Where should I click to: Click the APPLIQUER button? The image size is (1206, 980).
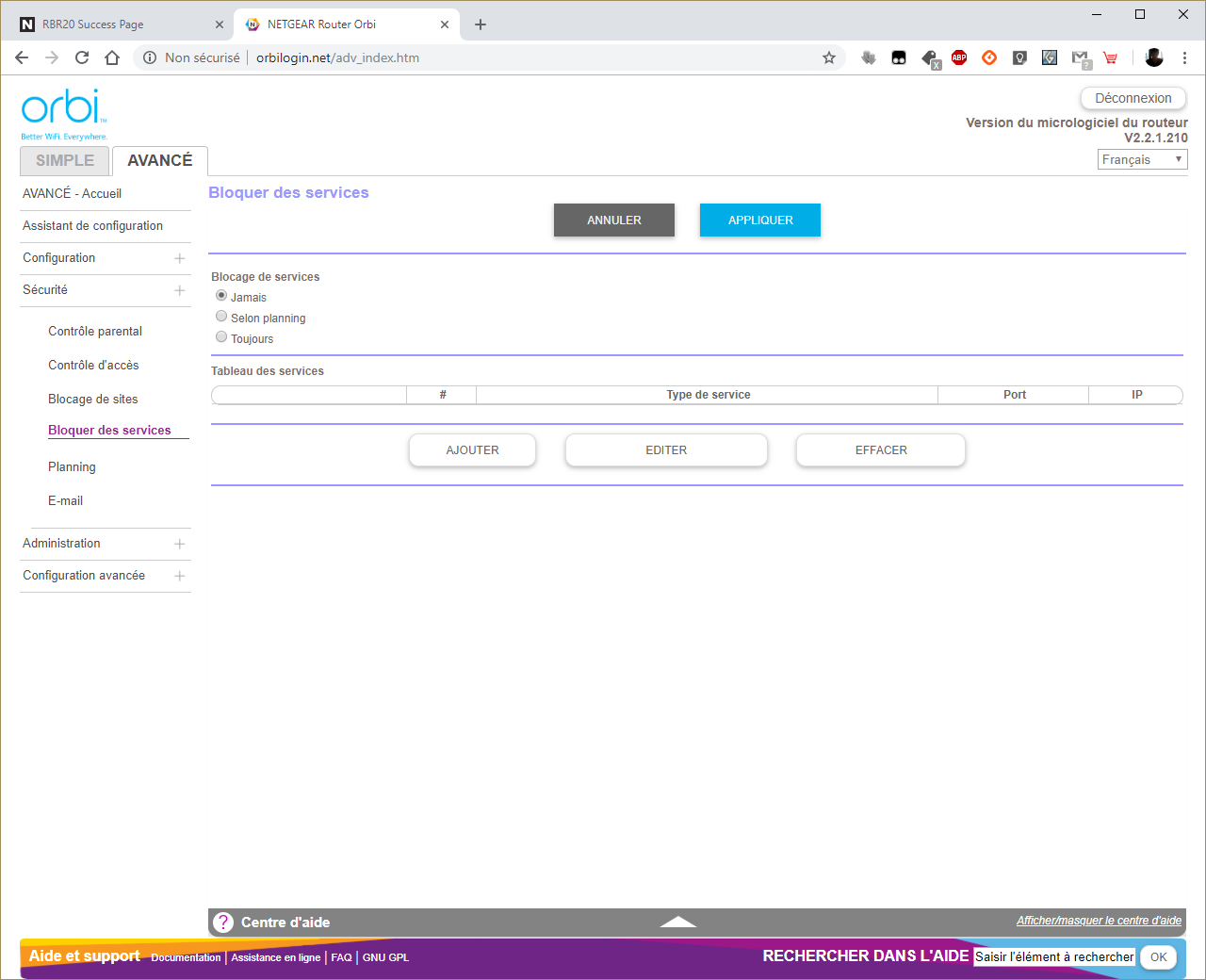tap(760, 220)
